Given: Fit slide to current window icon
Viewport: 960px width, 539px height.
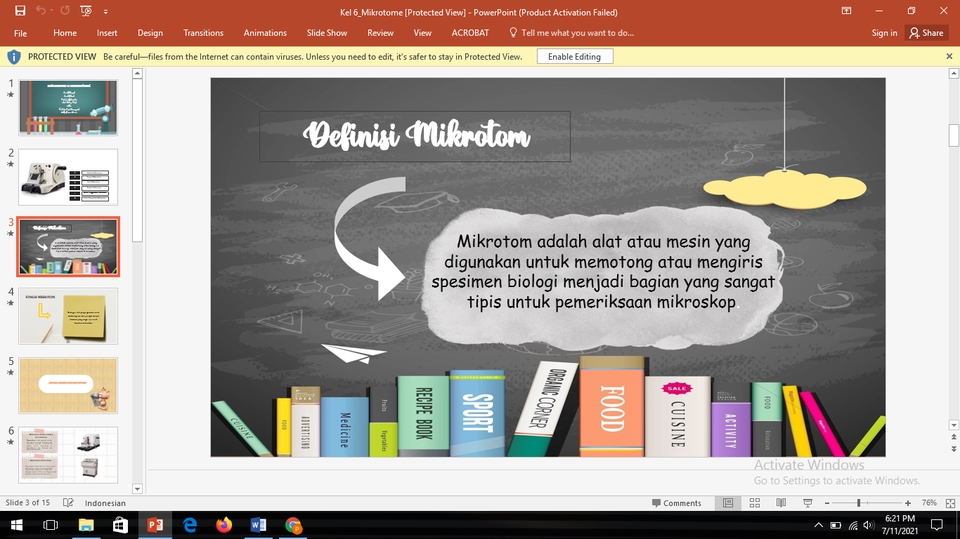Looking at the screenshot, I should click(x=950, y=503).
